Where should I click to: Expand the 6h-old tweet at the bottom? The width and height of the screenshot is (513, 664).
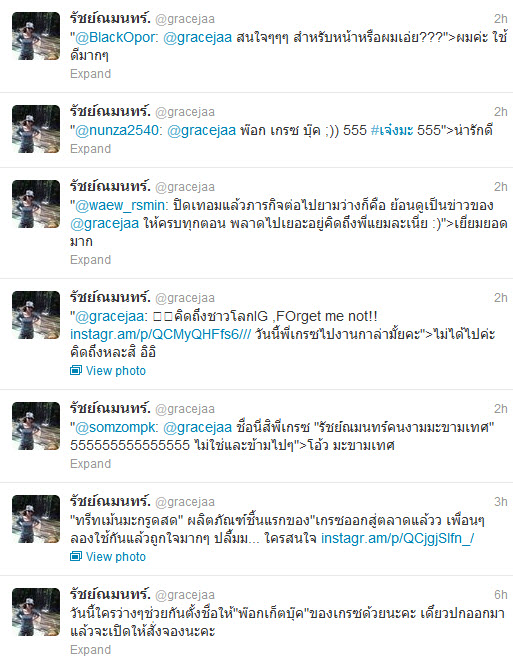[90, 650]
